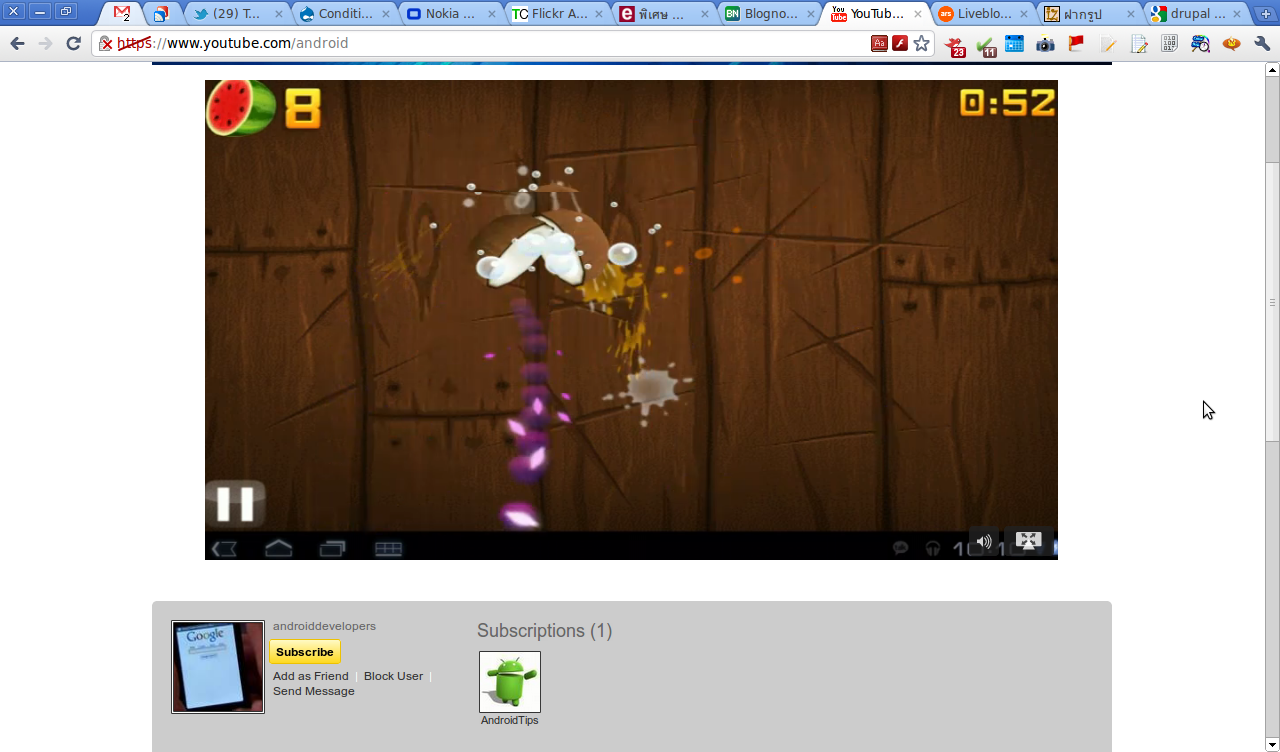
Task: Tap the Android recent apps icon in video
Action: [x=332, y=548]
